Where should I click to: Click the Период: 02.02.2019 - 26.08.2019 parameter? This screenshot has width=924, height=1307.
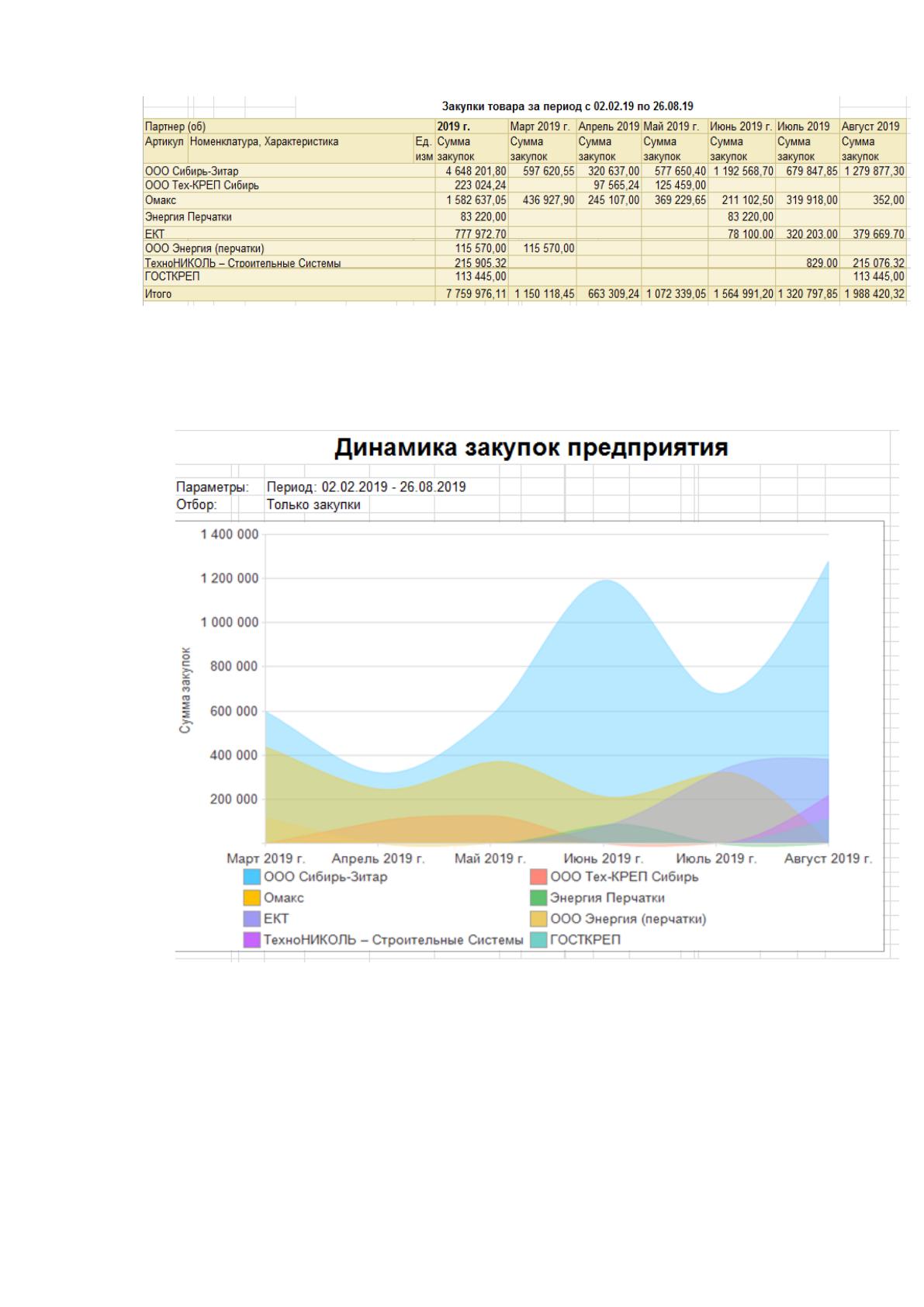(366, 487)
